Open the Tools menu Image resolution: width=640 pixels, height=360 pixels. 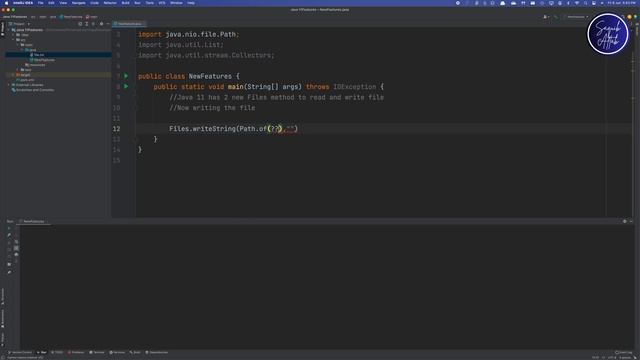[x=149, y=3]
